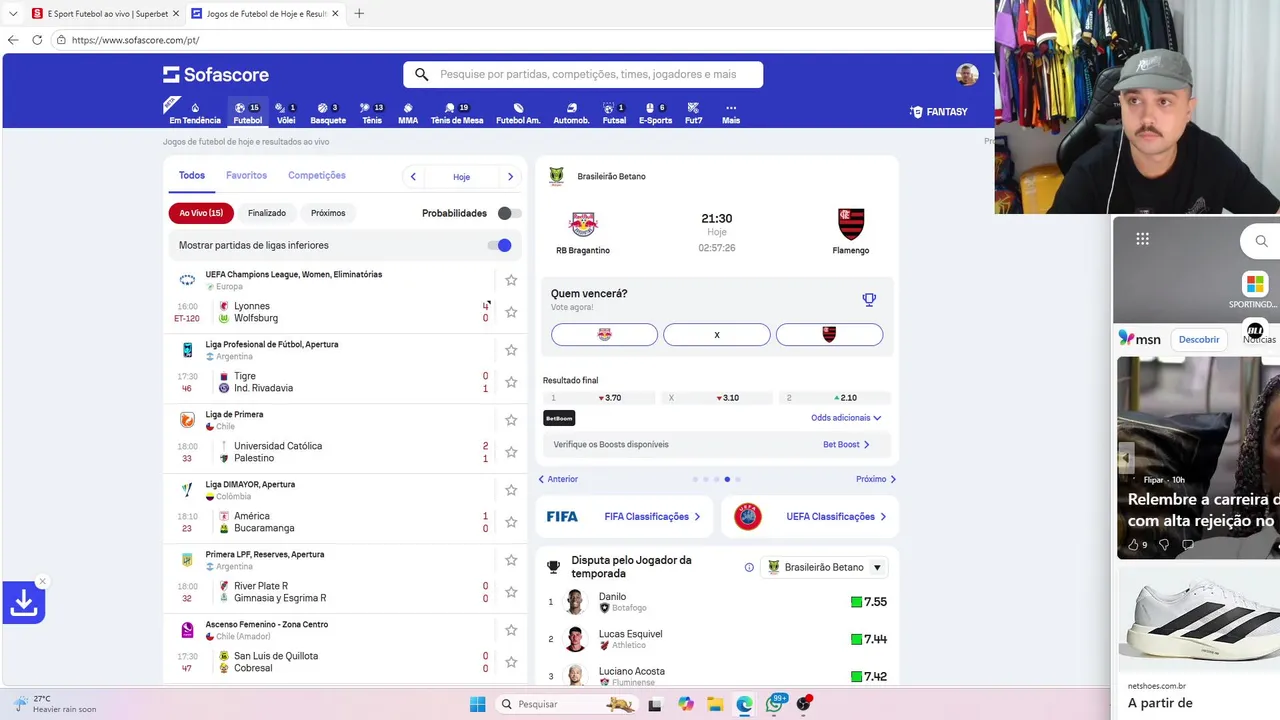The height and width of the screenshot is (720, 1280).
Task: Open the Futebol sport category
Action: (247, 113)
